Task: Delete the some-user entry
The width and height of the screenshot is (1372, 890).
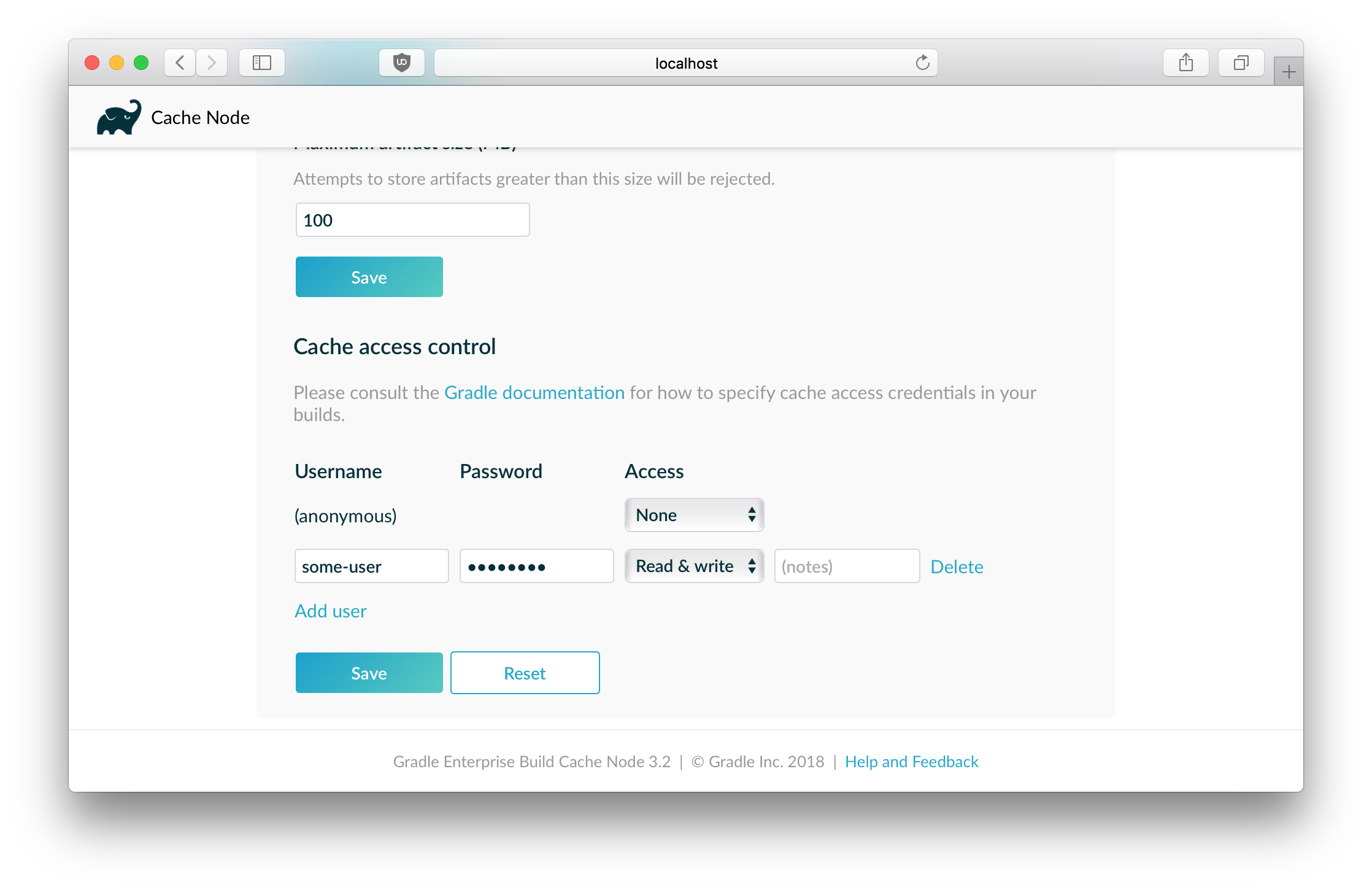Action: 957,567
